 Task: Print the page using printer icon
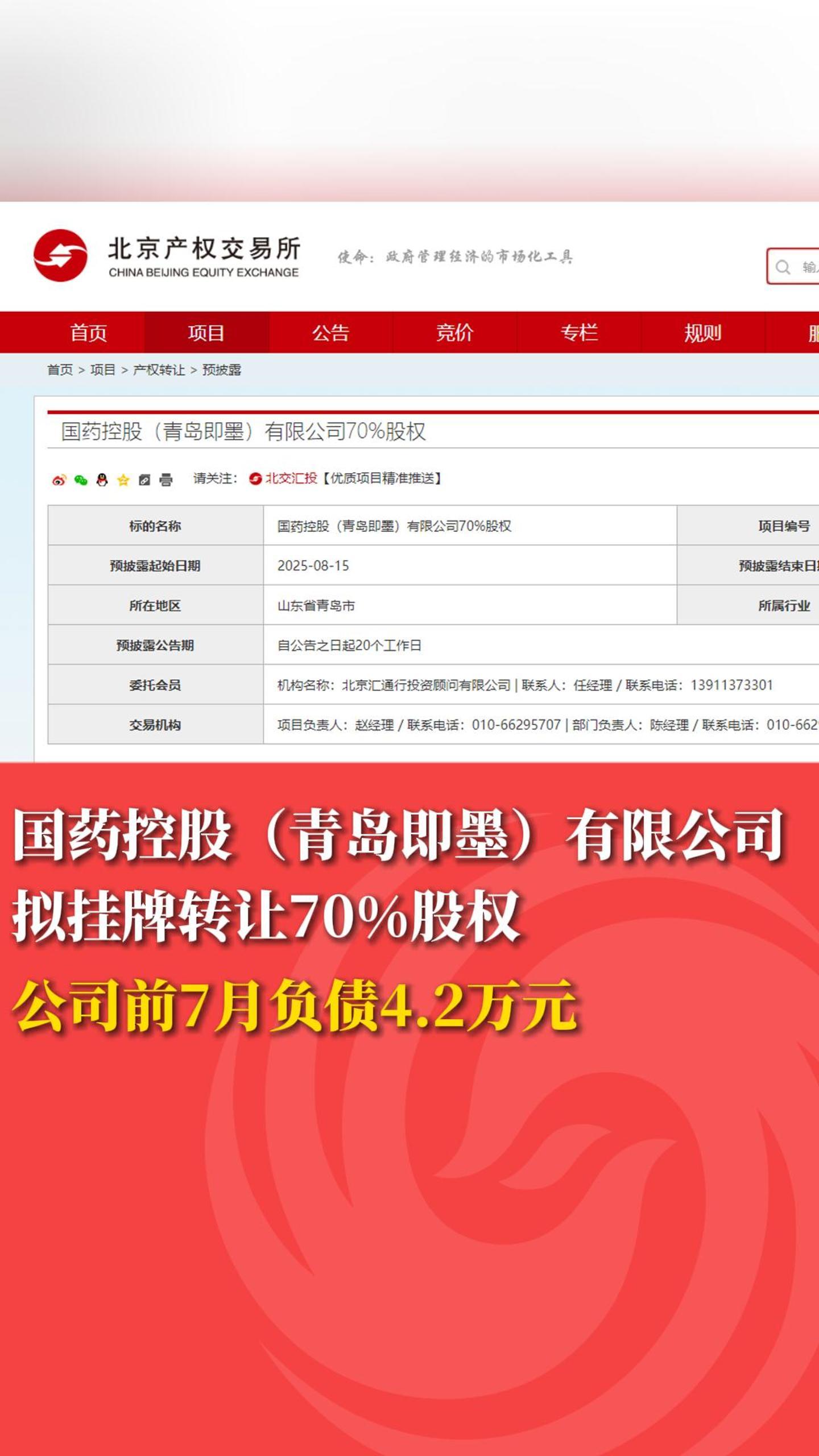[166, 480]
